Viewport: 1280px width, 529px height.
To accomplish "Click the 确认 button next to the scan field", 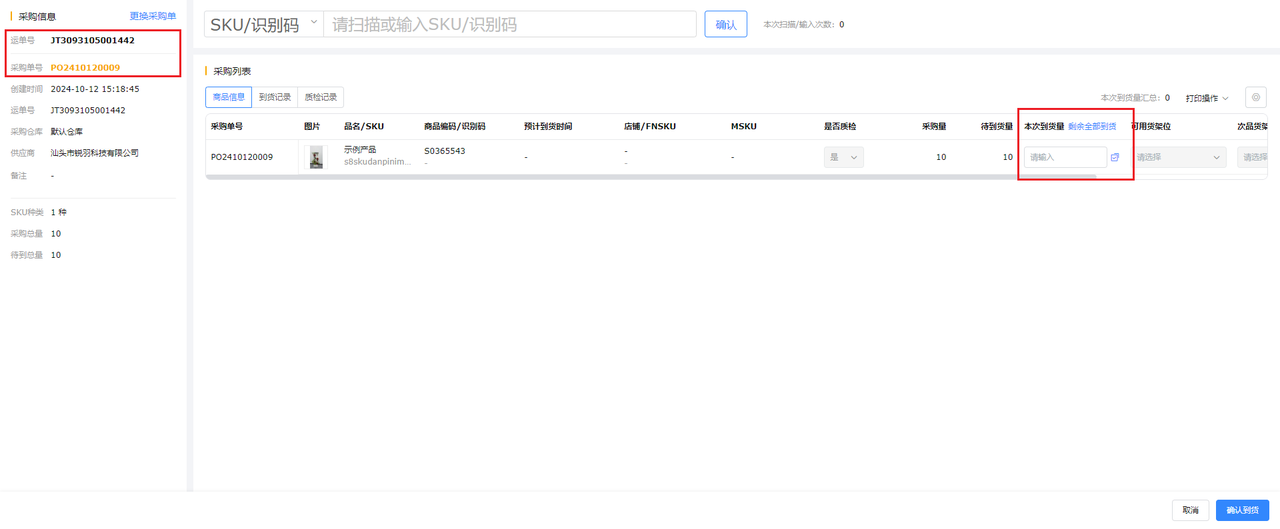I will point(726,24).
